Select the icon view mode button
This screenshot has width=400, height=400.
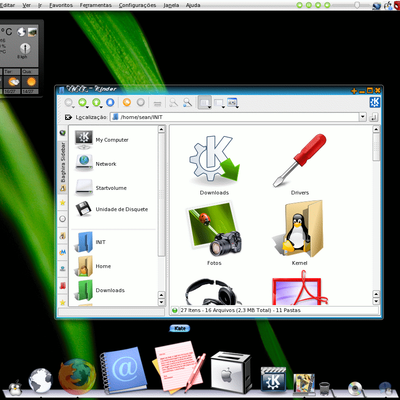coord(205,103)
